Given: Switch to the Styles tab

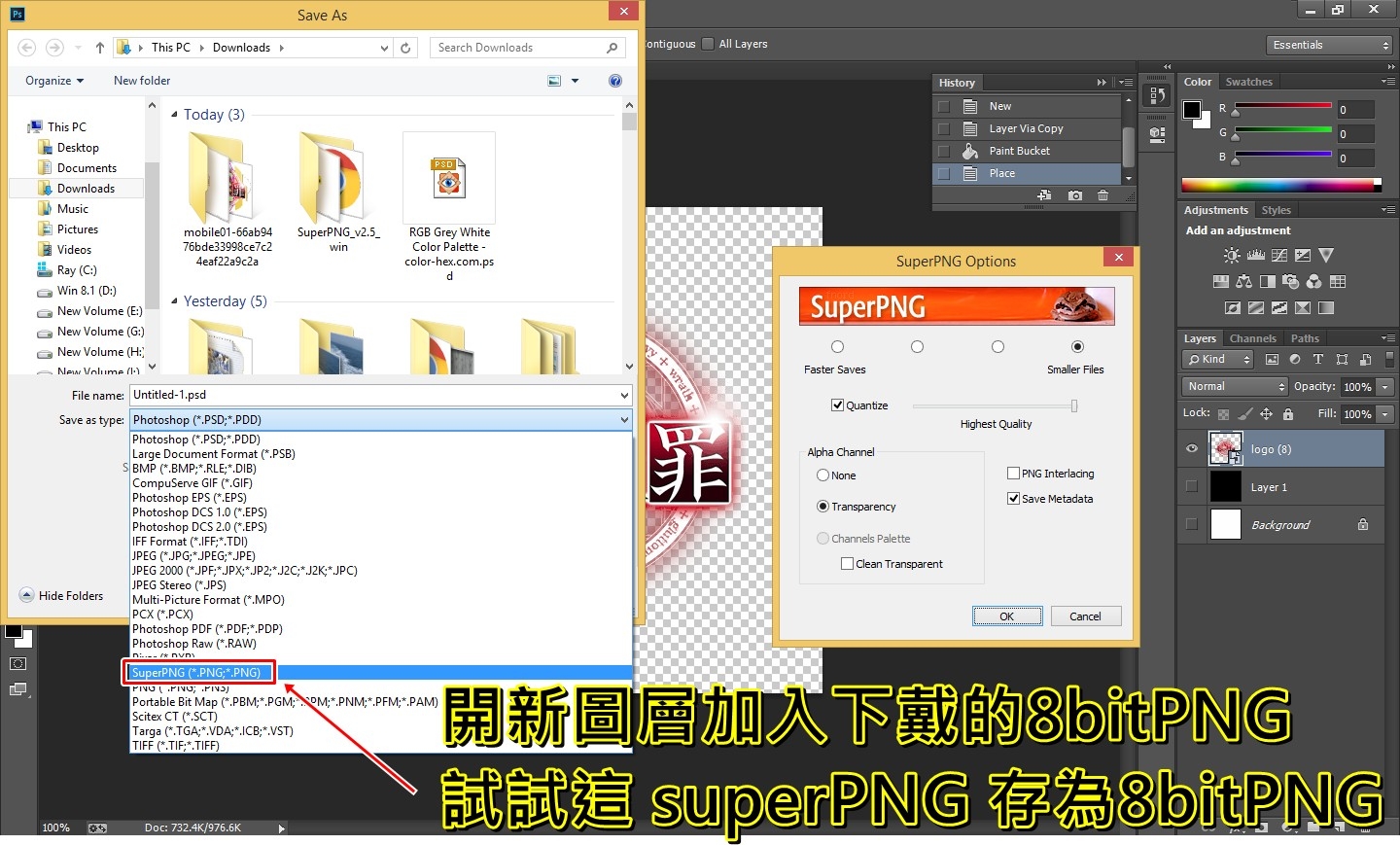Looking at the screenshot, I should [x=1276, y=210].
